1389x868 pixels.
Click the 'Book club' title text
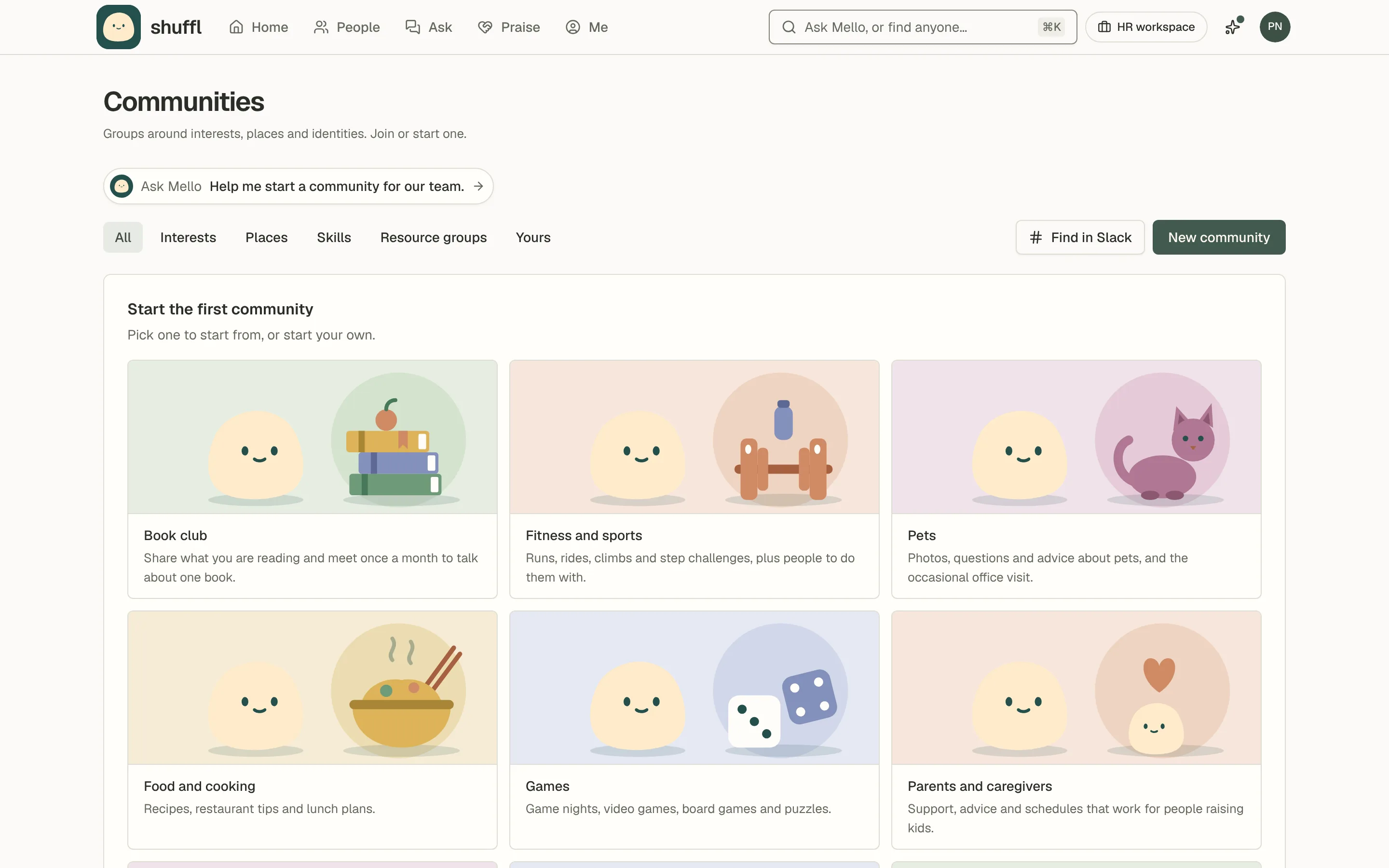click(x=175, y=535)
